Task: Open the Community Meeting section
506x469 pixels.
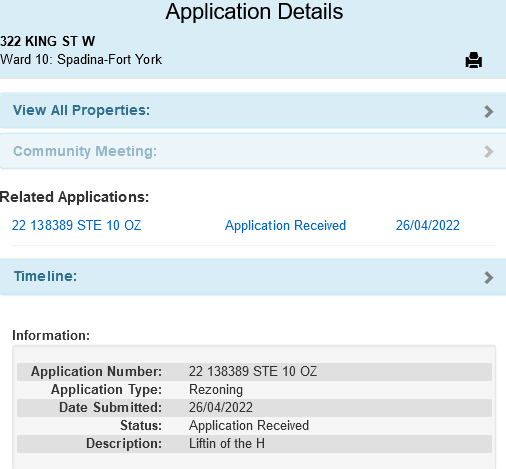Action: click(x=253, y=151)
